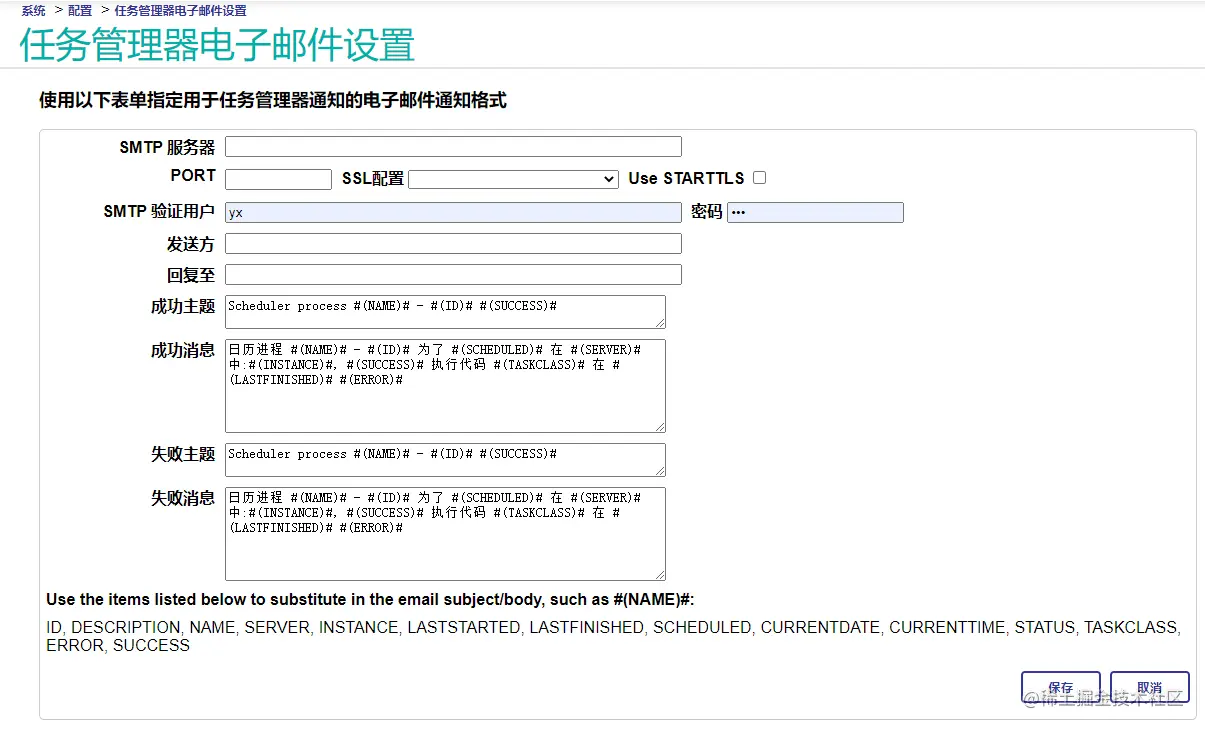The width and height of the screenshot is (1205, 730).
Task: Open the SSL配置 dropdown
Action: coord(514,179)
